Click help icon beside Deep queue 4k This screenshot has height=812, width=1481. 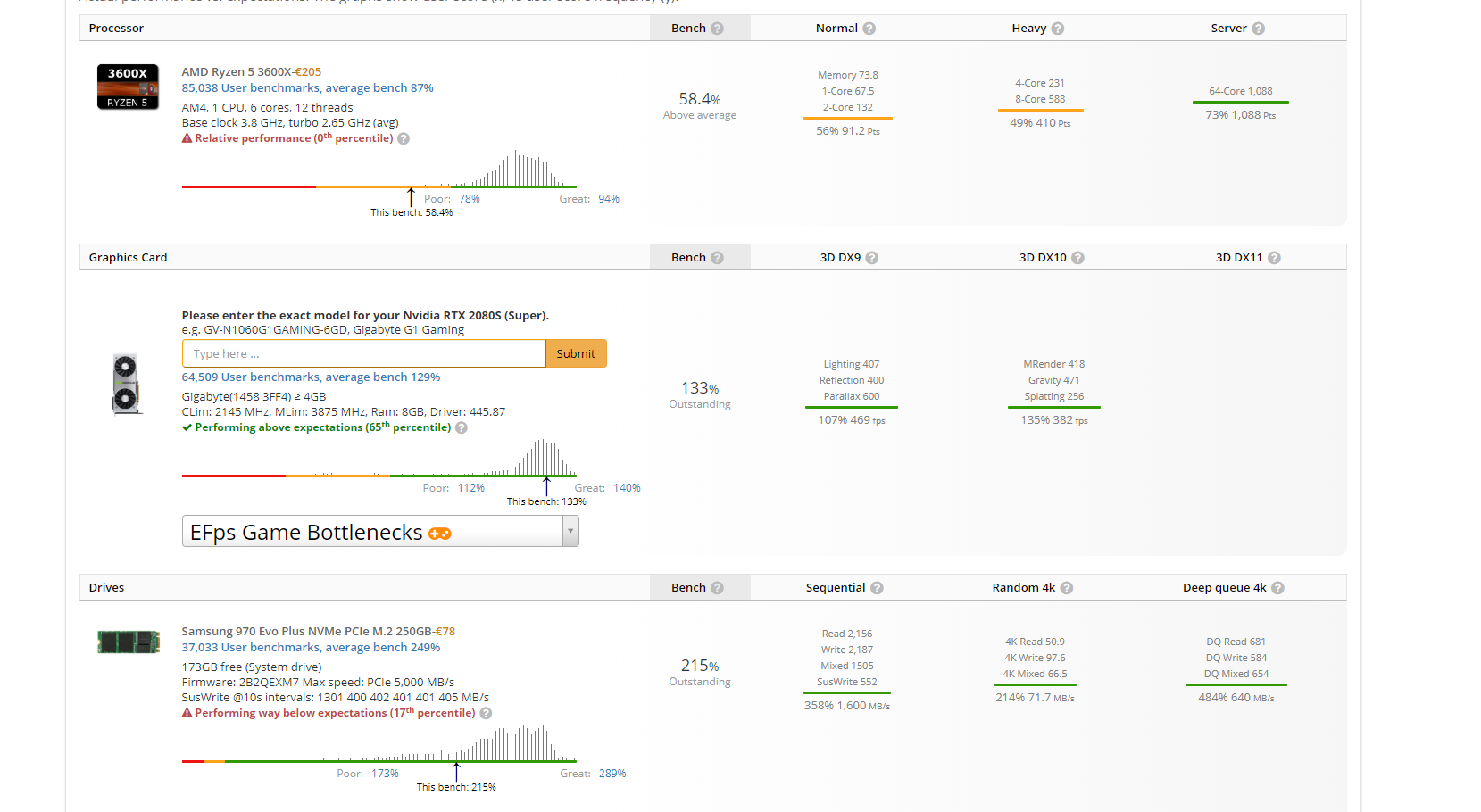click(1277, 588)
